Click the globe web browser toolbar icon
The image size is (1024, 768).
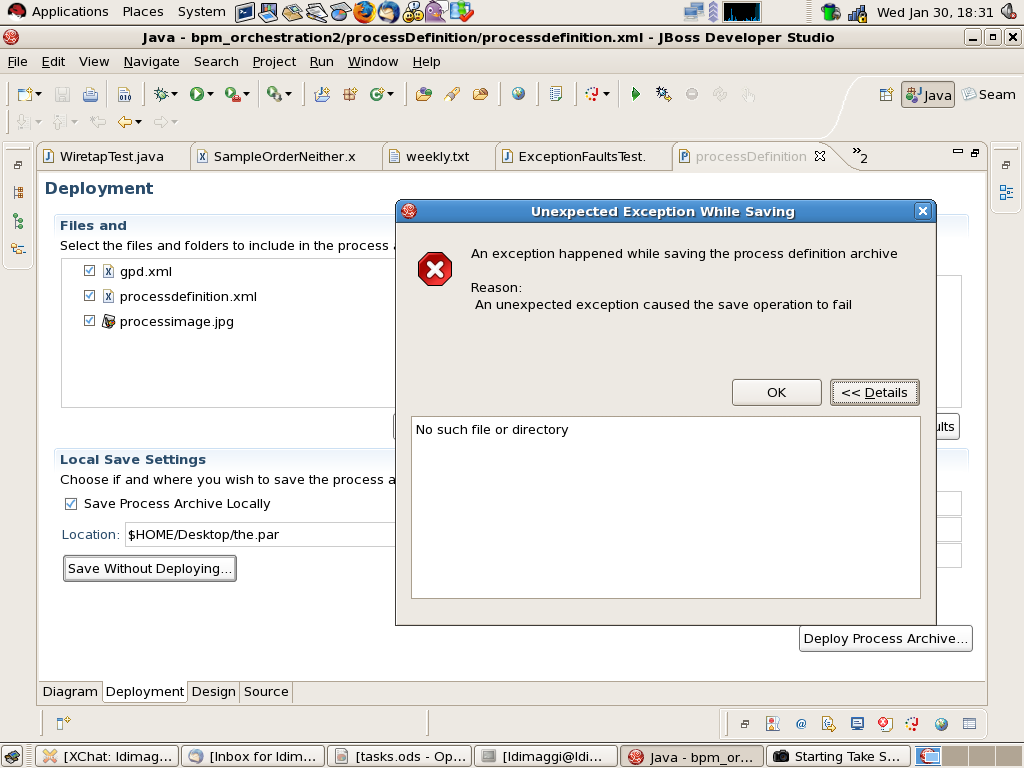click(x=519, y=94)
